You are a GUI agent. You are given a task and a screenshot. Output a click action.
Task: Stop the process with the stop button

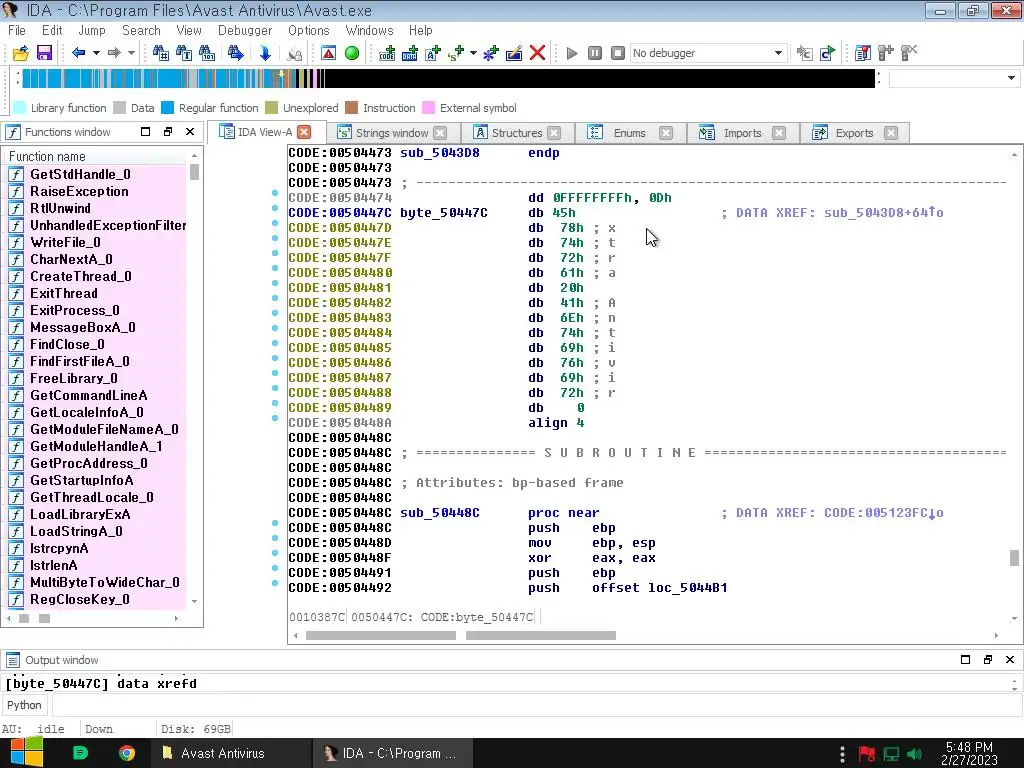click(x=618, y=53)
